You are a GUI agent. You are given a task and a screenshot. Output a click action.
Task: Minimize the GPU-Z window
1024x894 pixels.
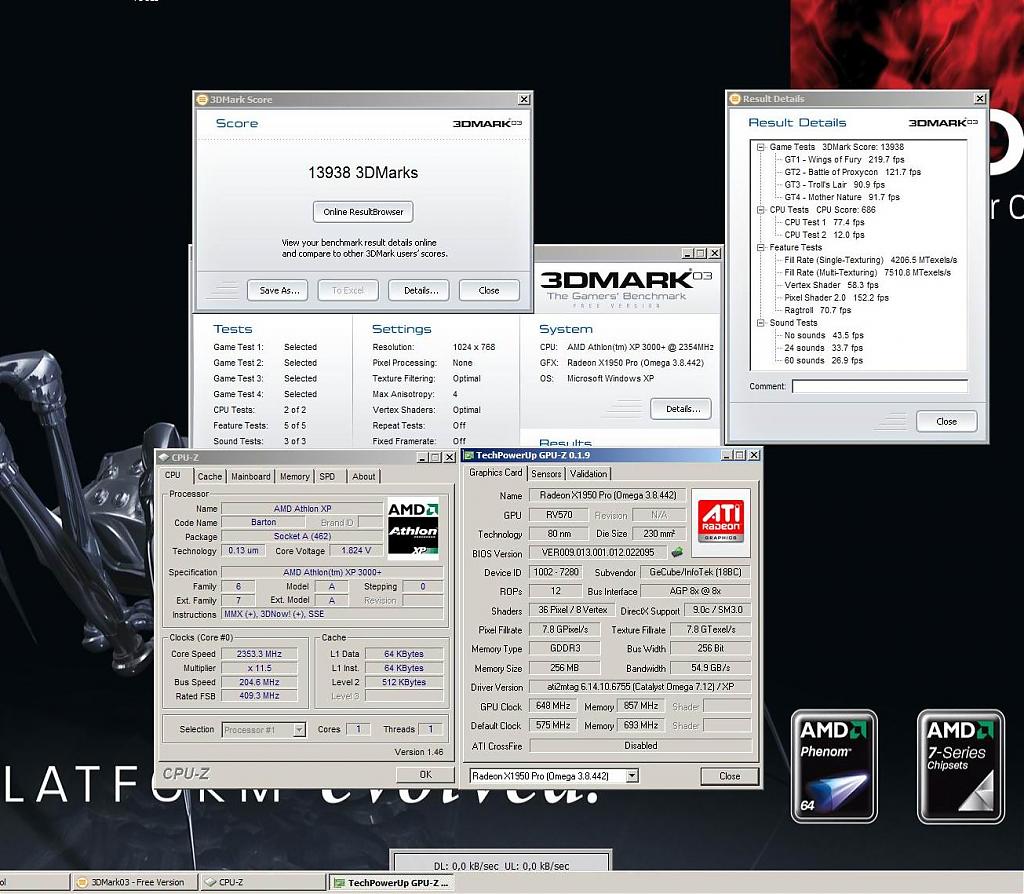point(726,455)
